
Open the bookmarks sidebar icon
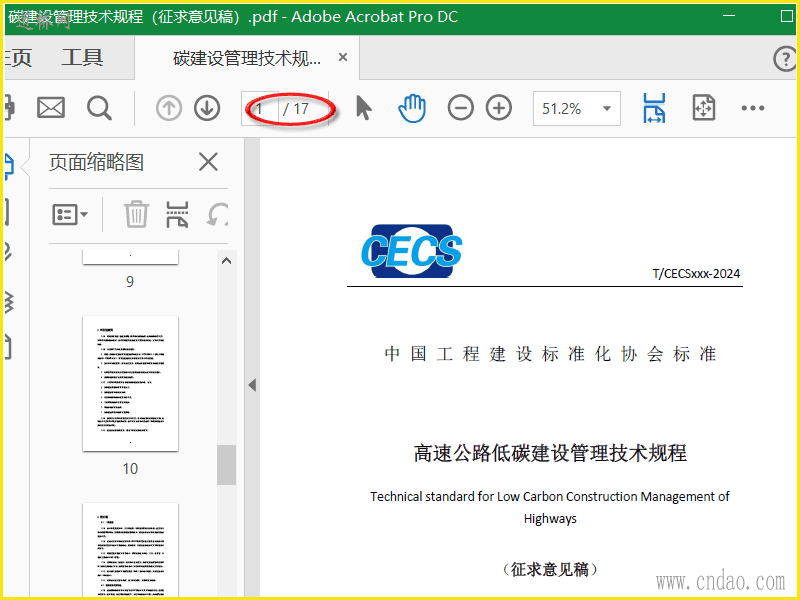click(x=8, y=212)
